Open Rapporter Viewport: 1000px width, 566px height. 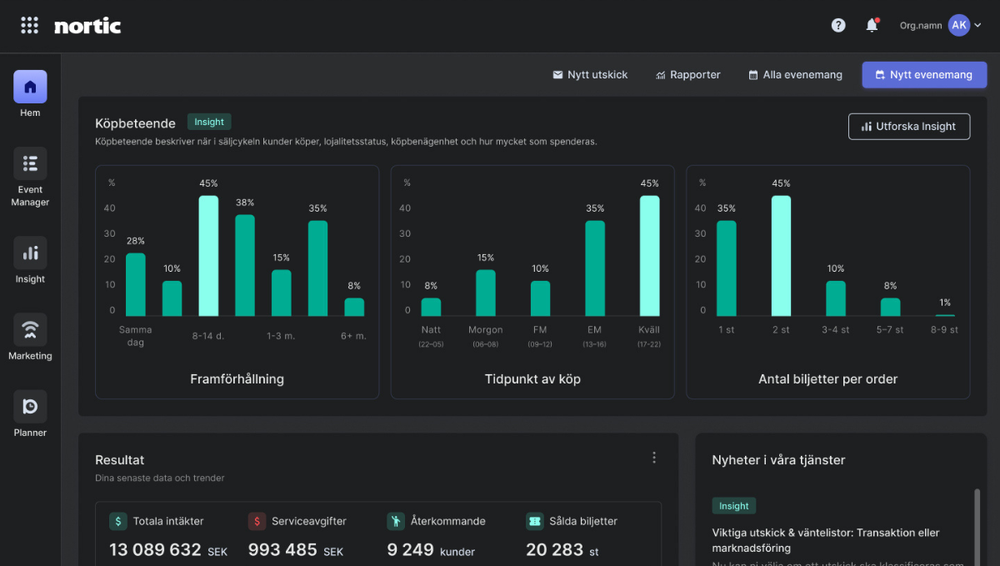688,75
